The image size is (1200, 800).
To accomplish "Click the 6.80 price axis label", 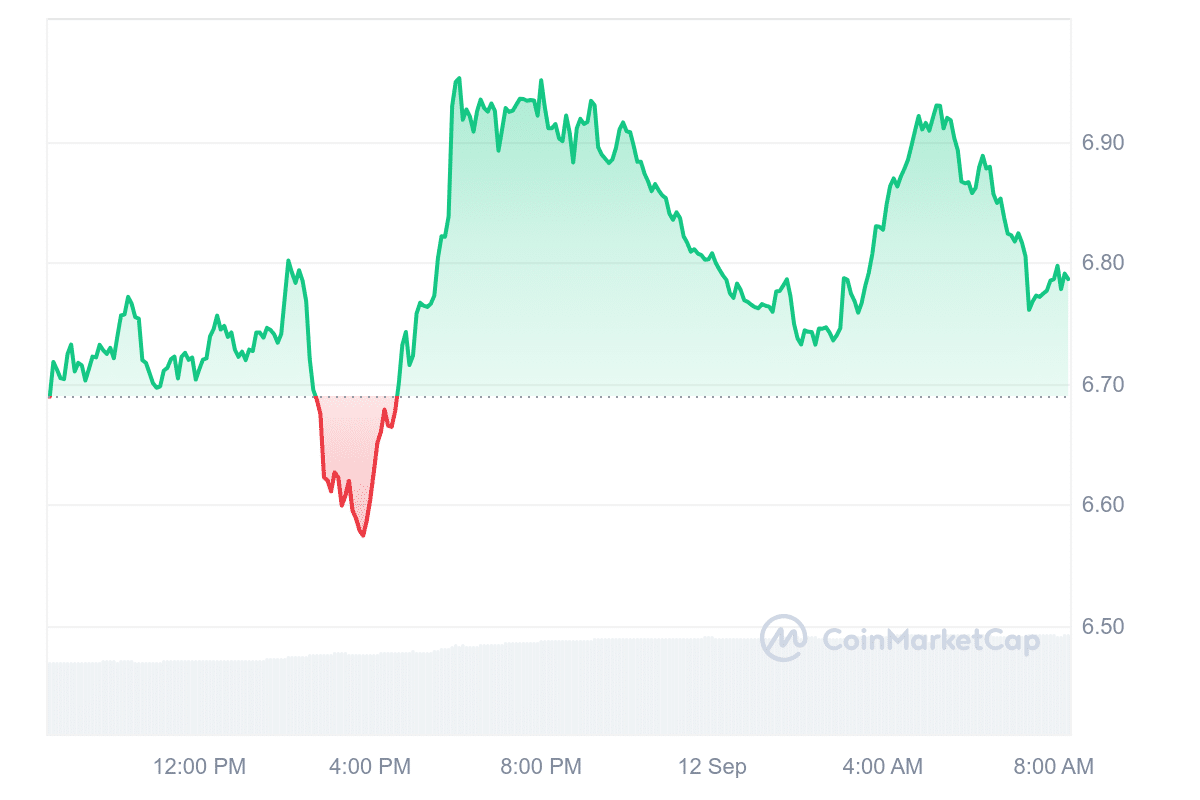I will coord(1103,263).
